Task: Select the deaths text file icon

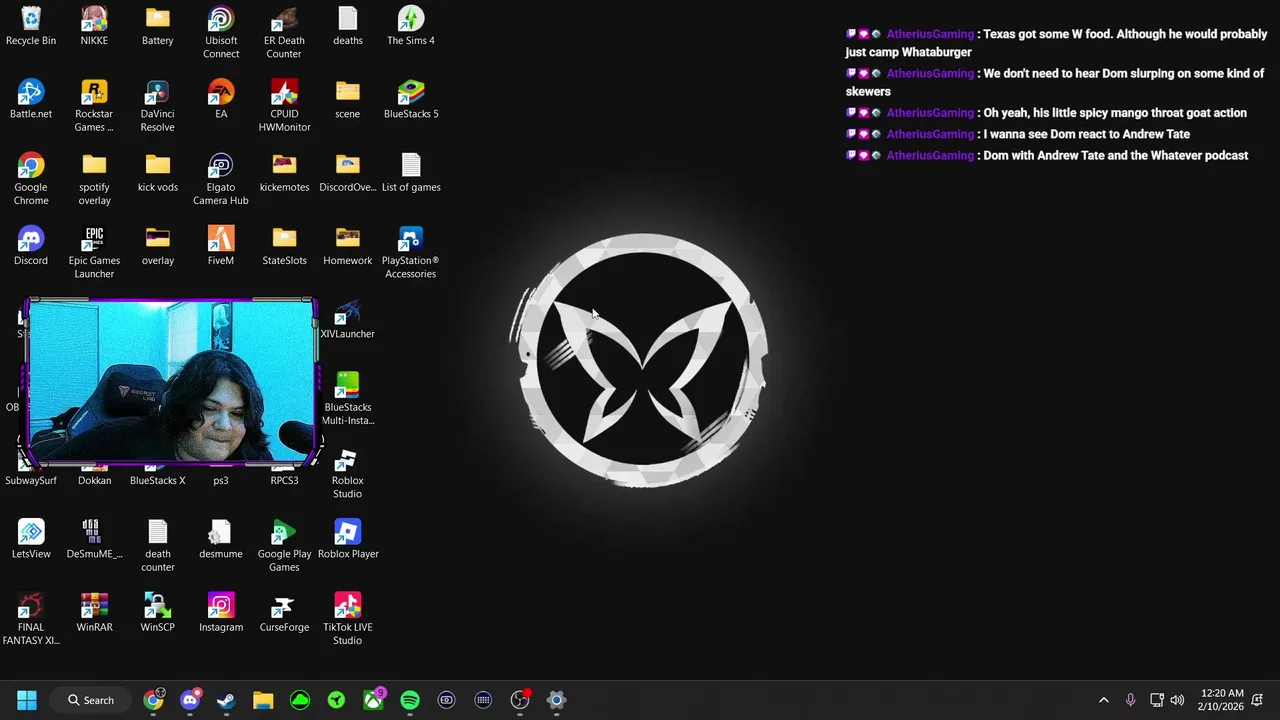Action: (x=347, y=26)
